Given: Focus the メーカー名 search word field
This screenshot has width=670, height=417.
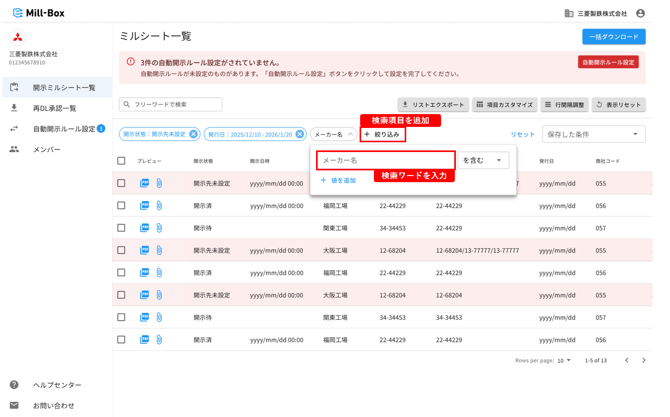Looking at the screenshot, I should (x=386, y=160).
